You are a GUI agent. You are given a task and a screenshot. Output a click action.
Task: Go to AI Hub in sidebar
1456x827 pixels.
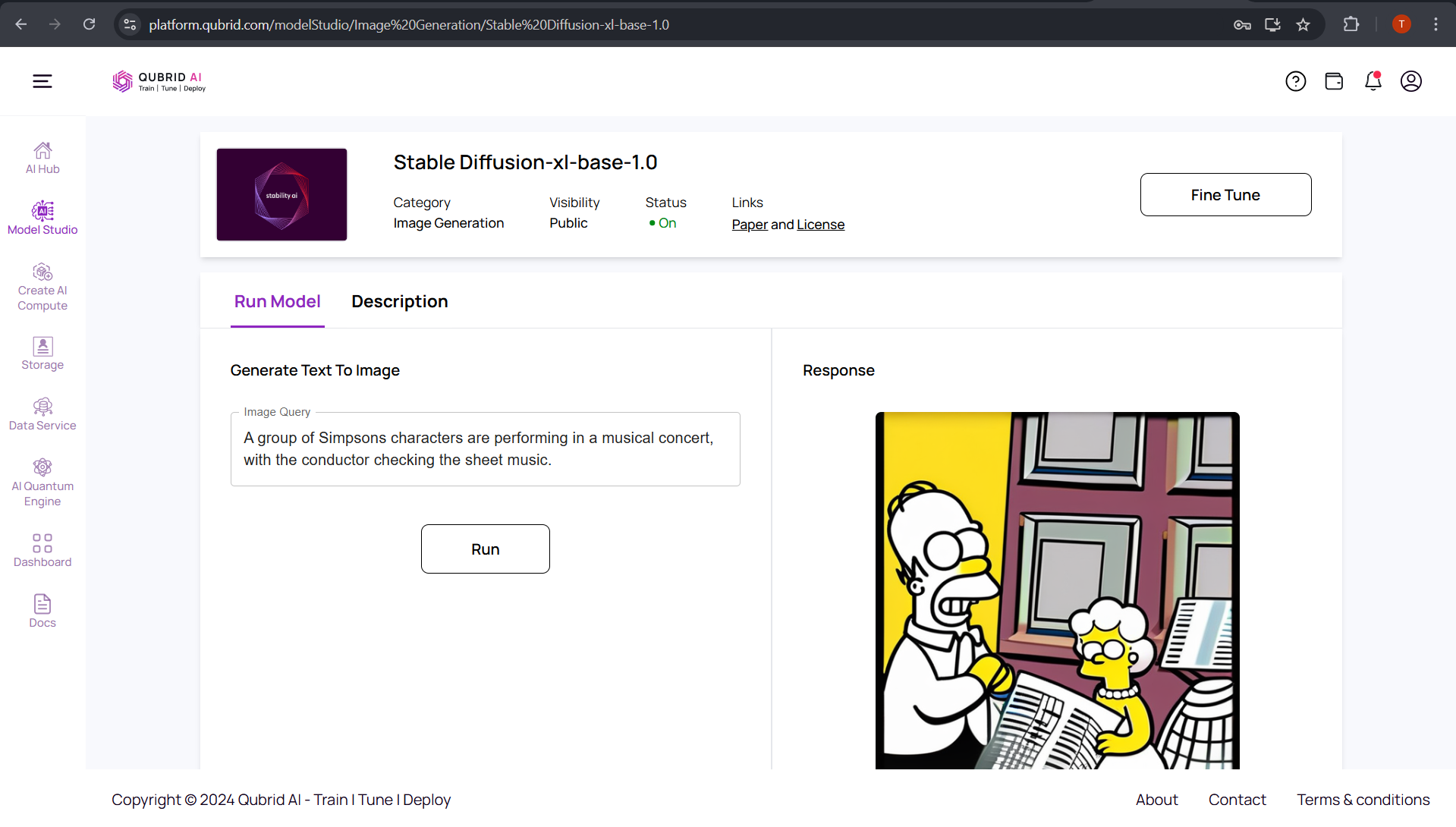click(x=42, y=159)
